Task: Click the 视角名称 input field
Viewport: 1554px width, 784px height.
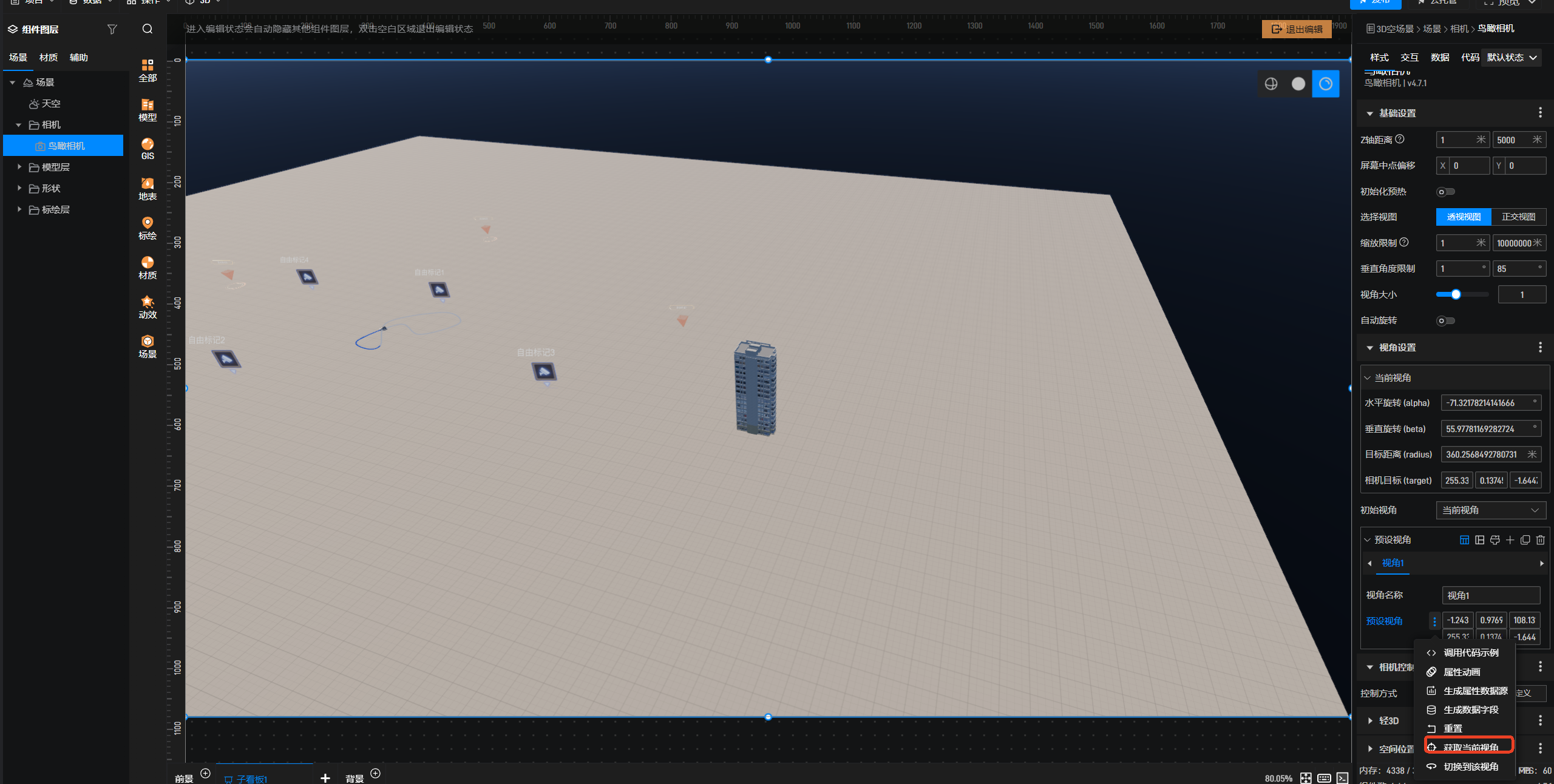Action: coord(1490,595)
